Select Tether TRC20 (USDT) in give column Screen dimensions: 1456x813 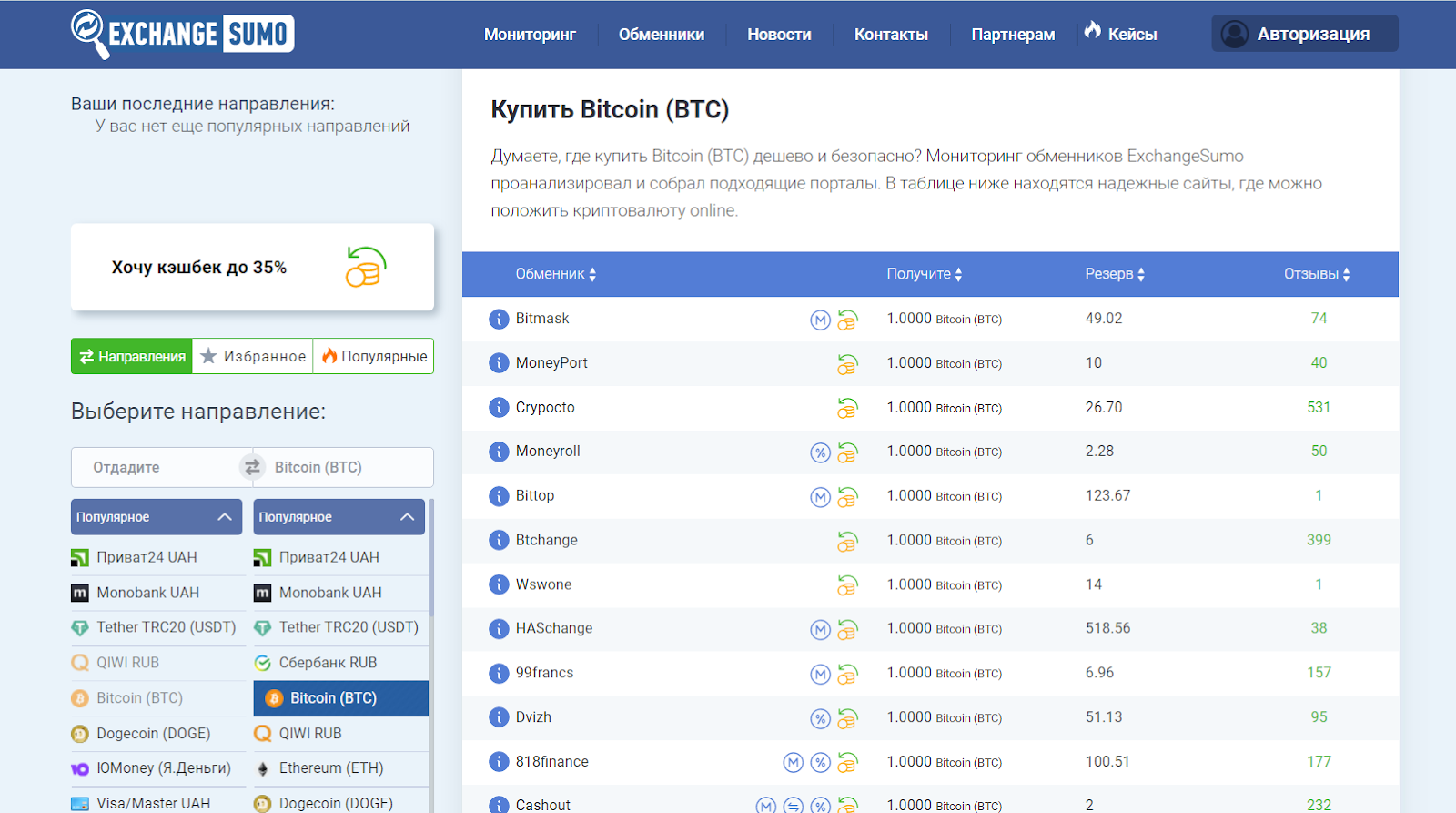(x=157, y=627)
